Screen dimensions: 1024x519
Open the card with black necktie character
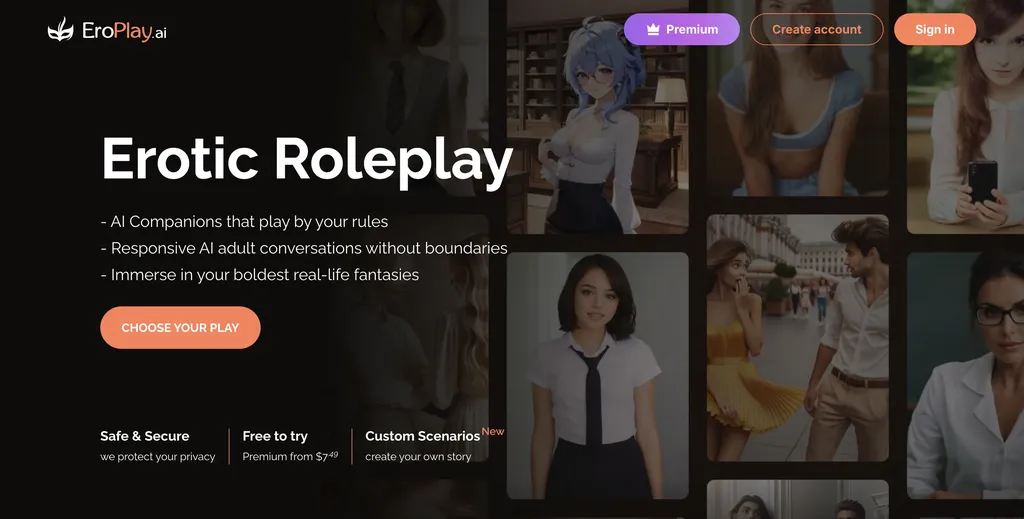coord(598,376)
